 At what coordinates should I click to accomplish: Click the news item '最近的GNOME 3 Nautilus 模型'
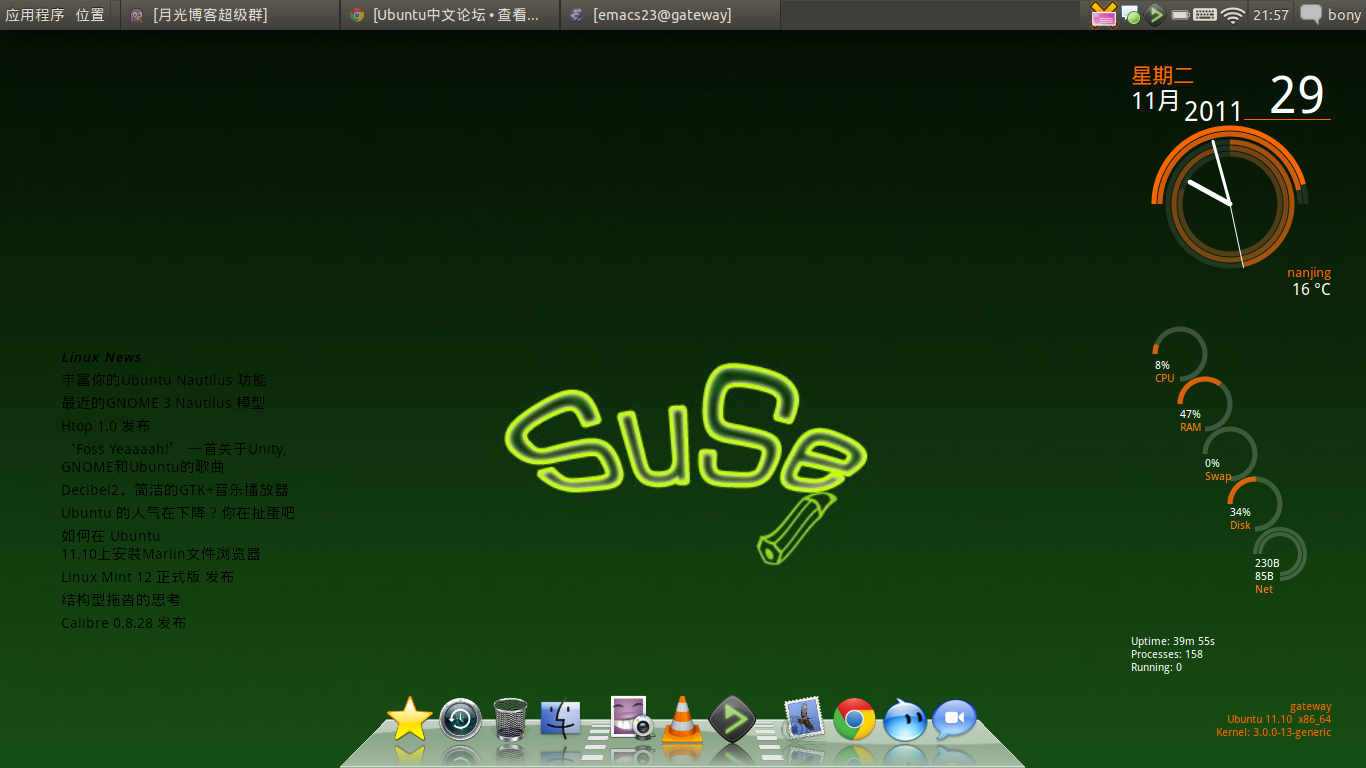[x=163, y=403]
